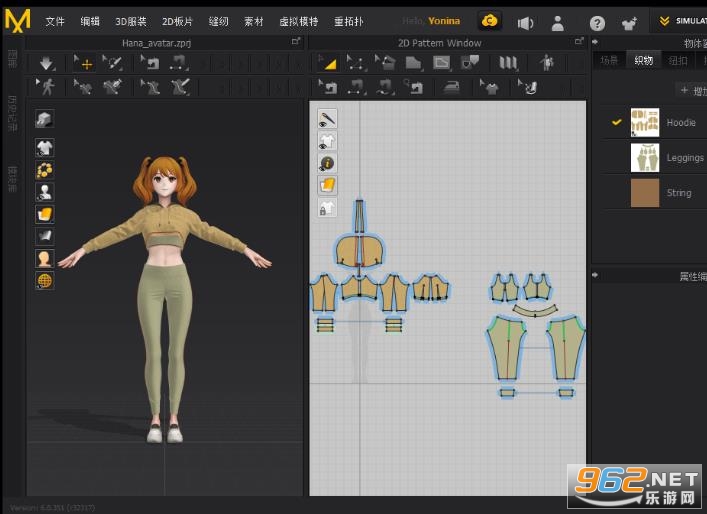Pick Segment Sewing in the 3D window toolbar
The width and height of the screenshot is (707, 514).
coord(179,63)
